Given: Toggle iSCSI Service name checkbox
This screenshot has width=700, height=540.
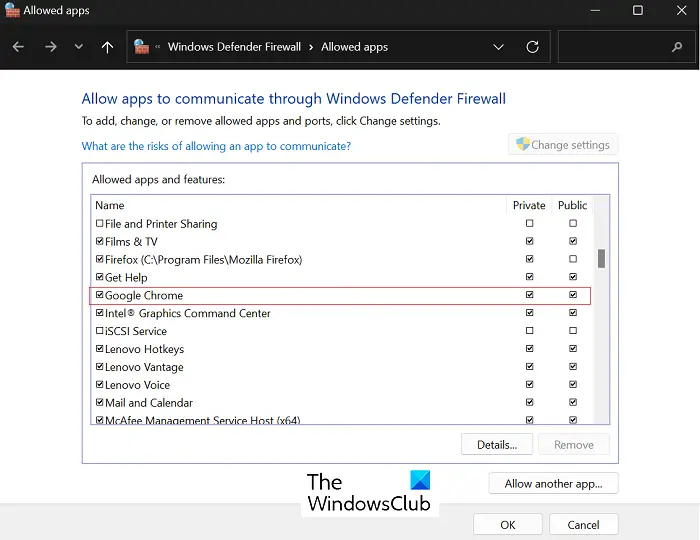Looking at the screenshot, I should point(100,331).
